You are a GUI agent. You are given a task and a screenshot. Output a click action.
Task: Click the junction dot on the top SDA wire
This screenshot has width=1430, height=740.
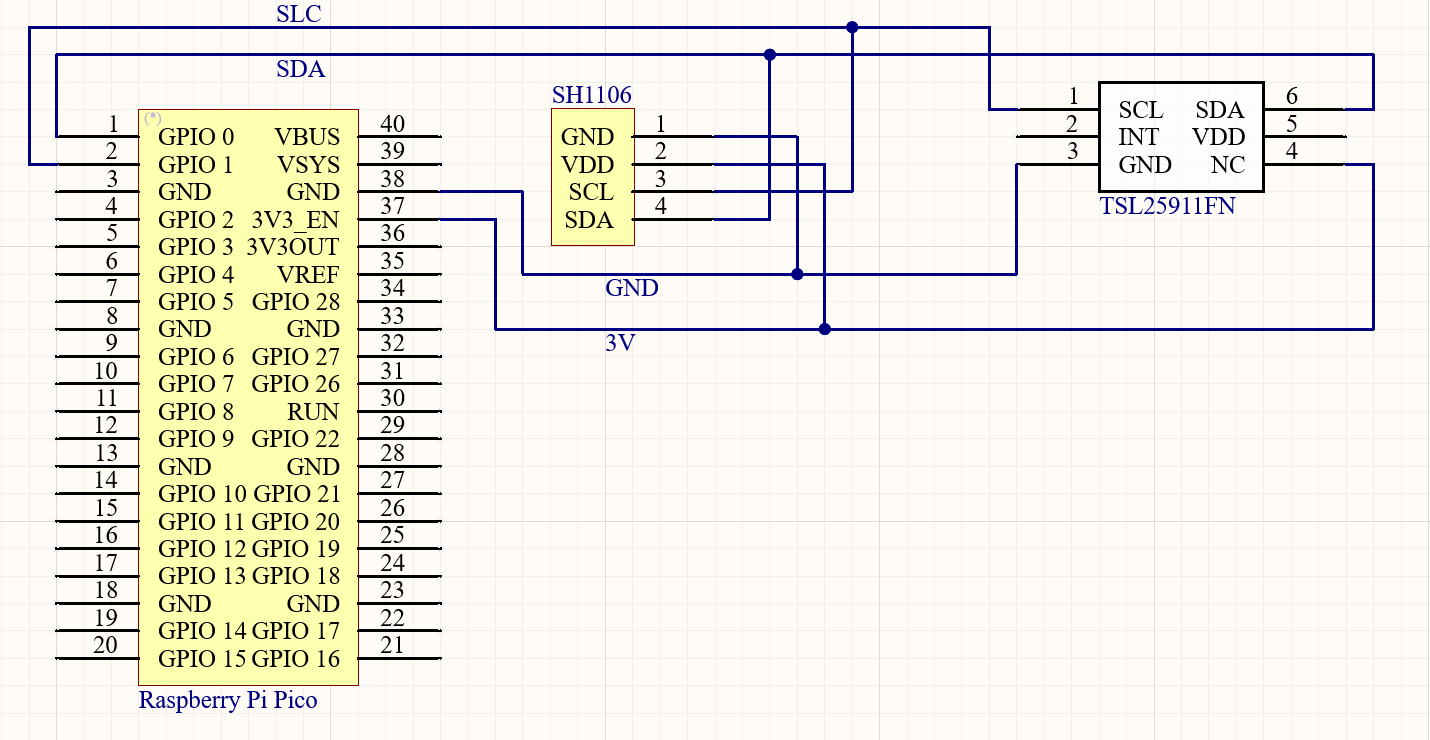coord(769,55)
